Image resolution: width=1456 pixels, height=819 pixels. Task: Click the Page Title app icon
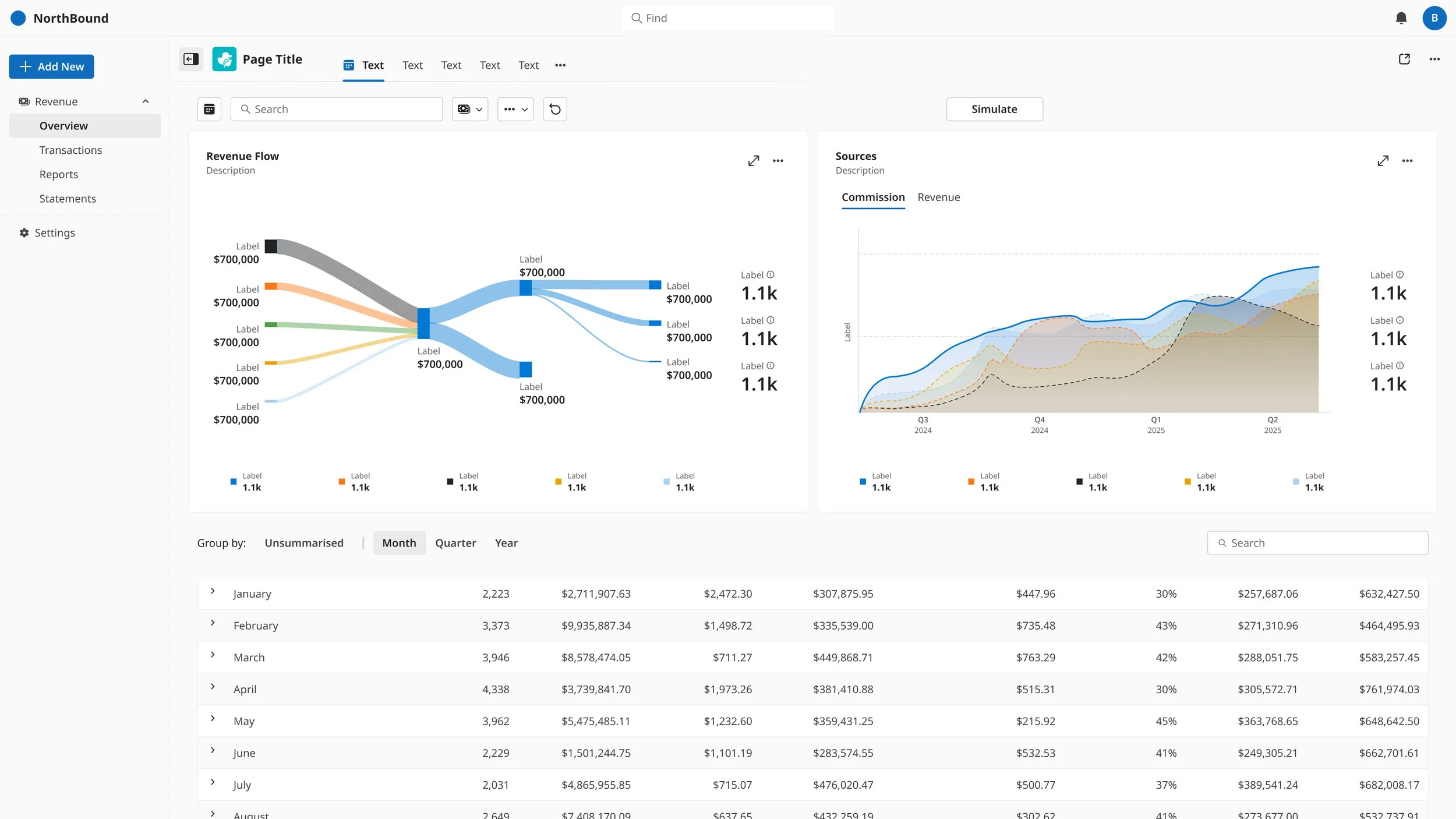pyautogui.click(x=224, y=59)
